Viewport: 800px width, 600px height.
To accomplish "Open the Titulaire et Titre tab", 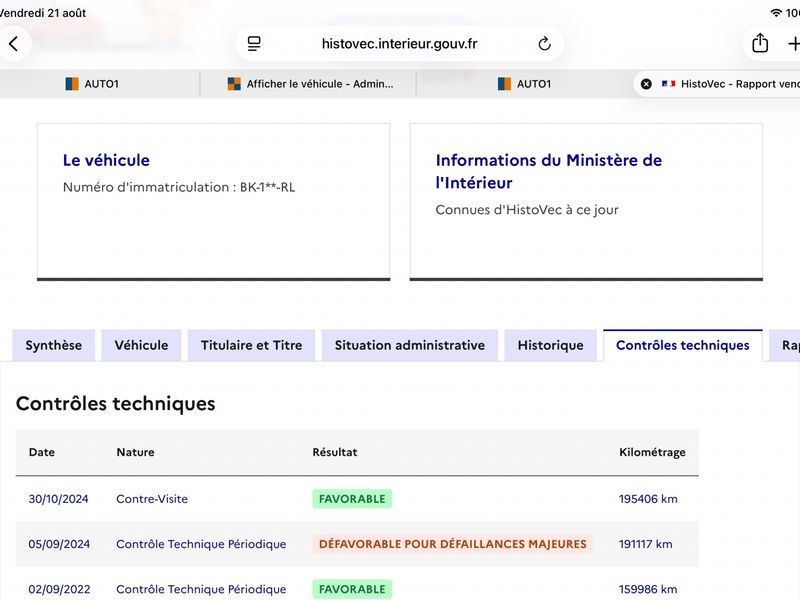I will point(252,345).
